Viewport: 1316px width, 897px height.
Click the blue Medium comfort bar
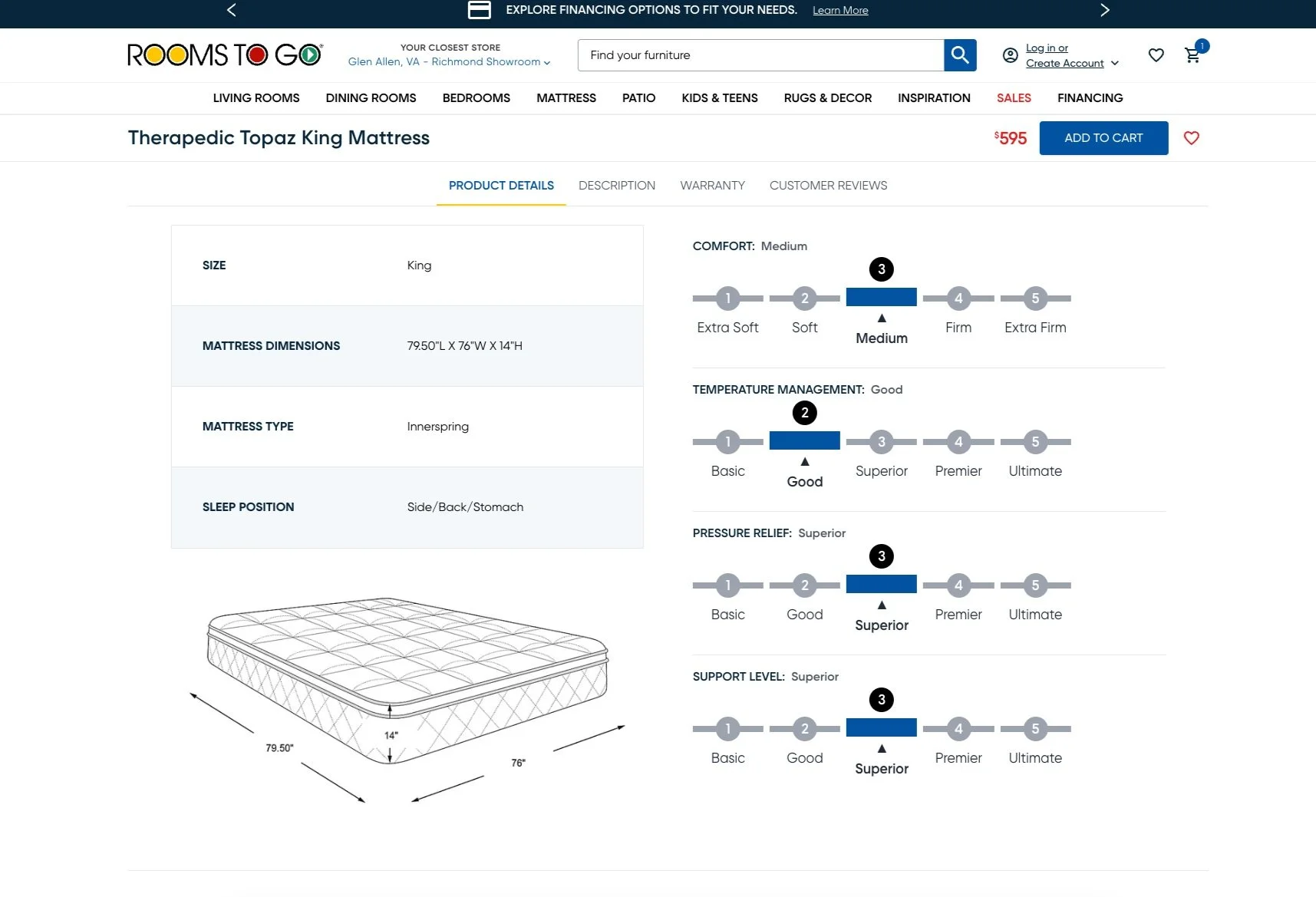(882, 297)
